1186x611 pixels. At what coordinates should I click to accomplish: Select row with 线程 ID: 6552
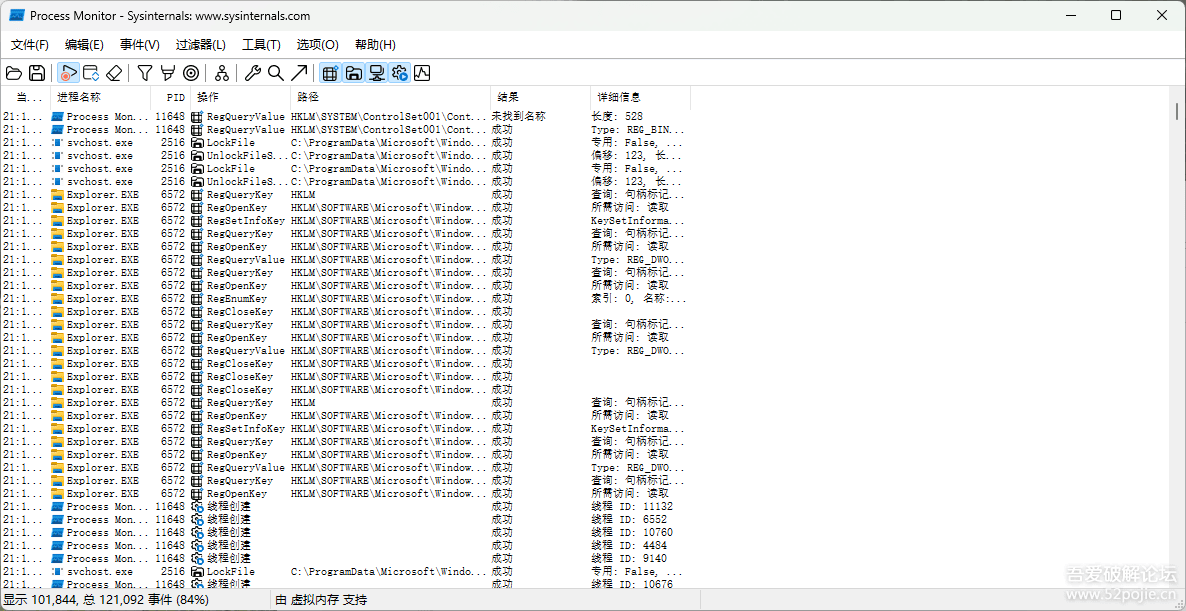345,520
